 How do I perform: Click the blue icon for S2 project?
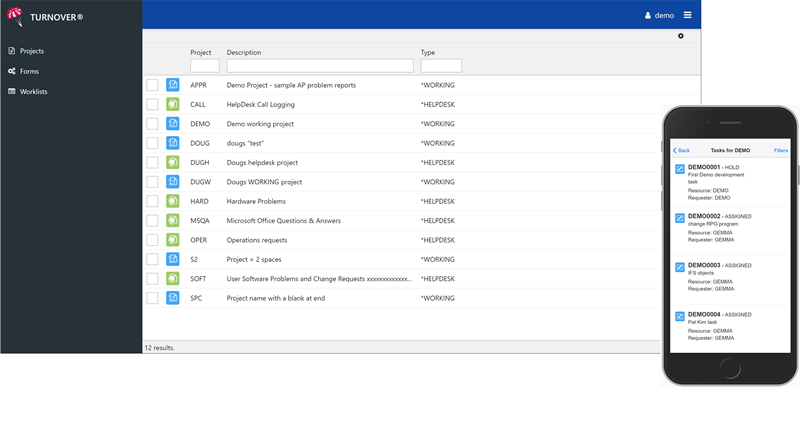click(172, 259)
